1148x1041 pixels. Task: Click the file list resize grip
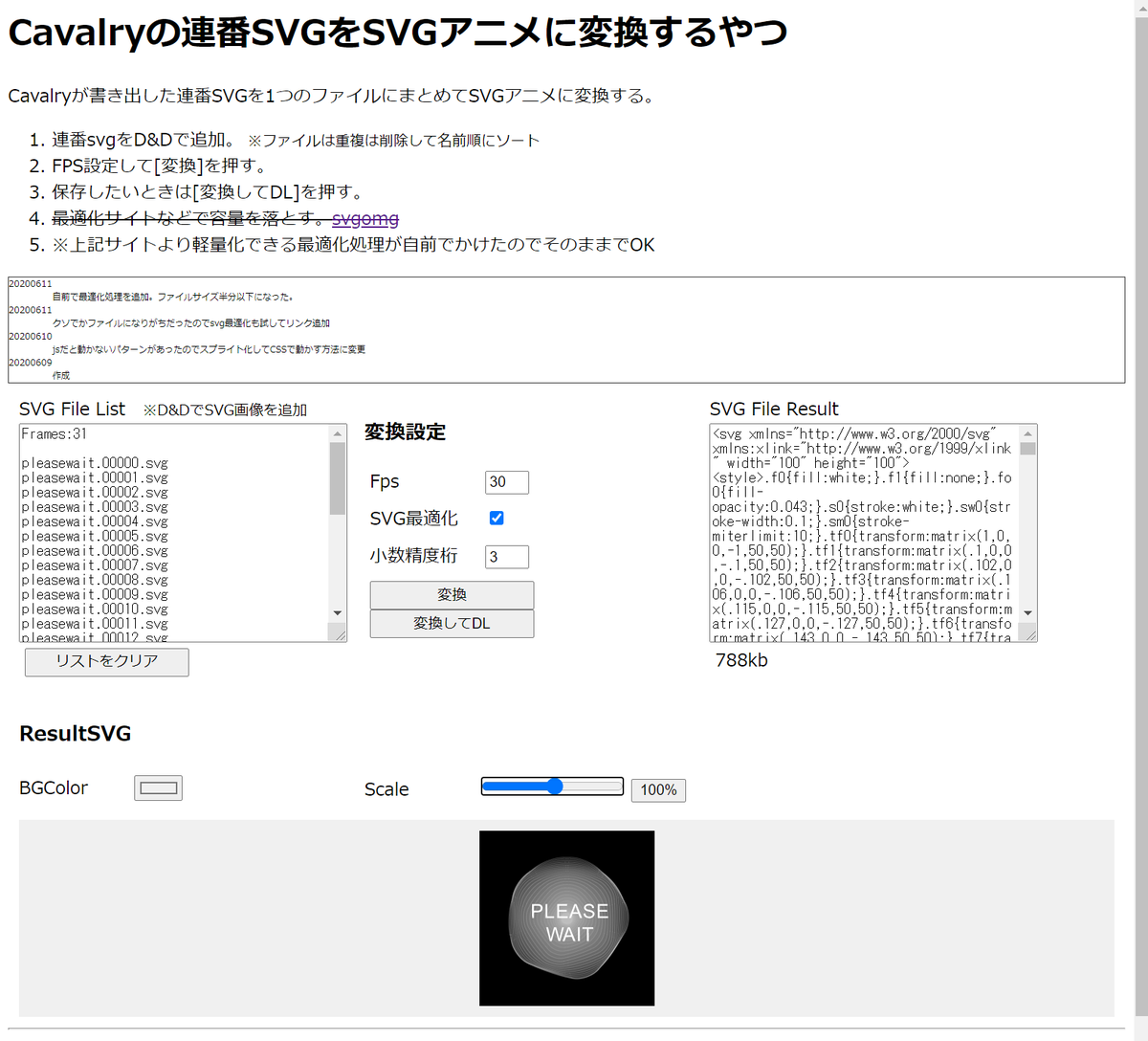pos(338,632)
